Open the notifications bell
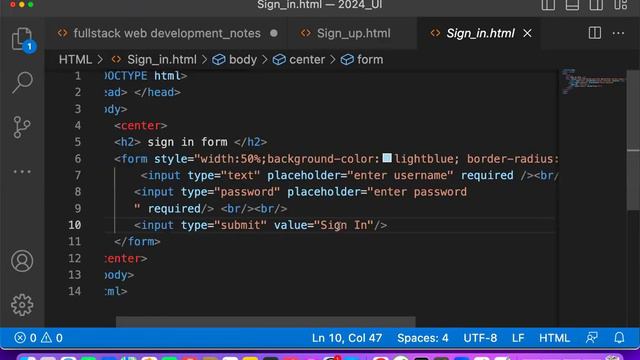Screen dimensions: 640x360 (x=619, y=338)
